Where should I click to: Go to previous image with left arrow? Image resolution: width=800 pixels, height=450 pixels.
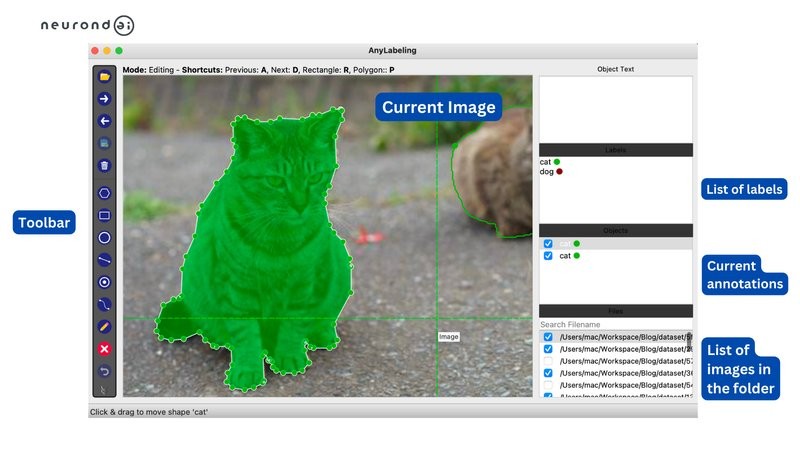[104, 121]
